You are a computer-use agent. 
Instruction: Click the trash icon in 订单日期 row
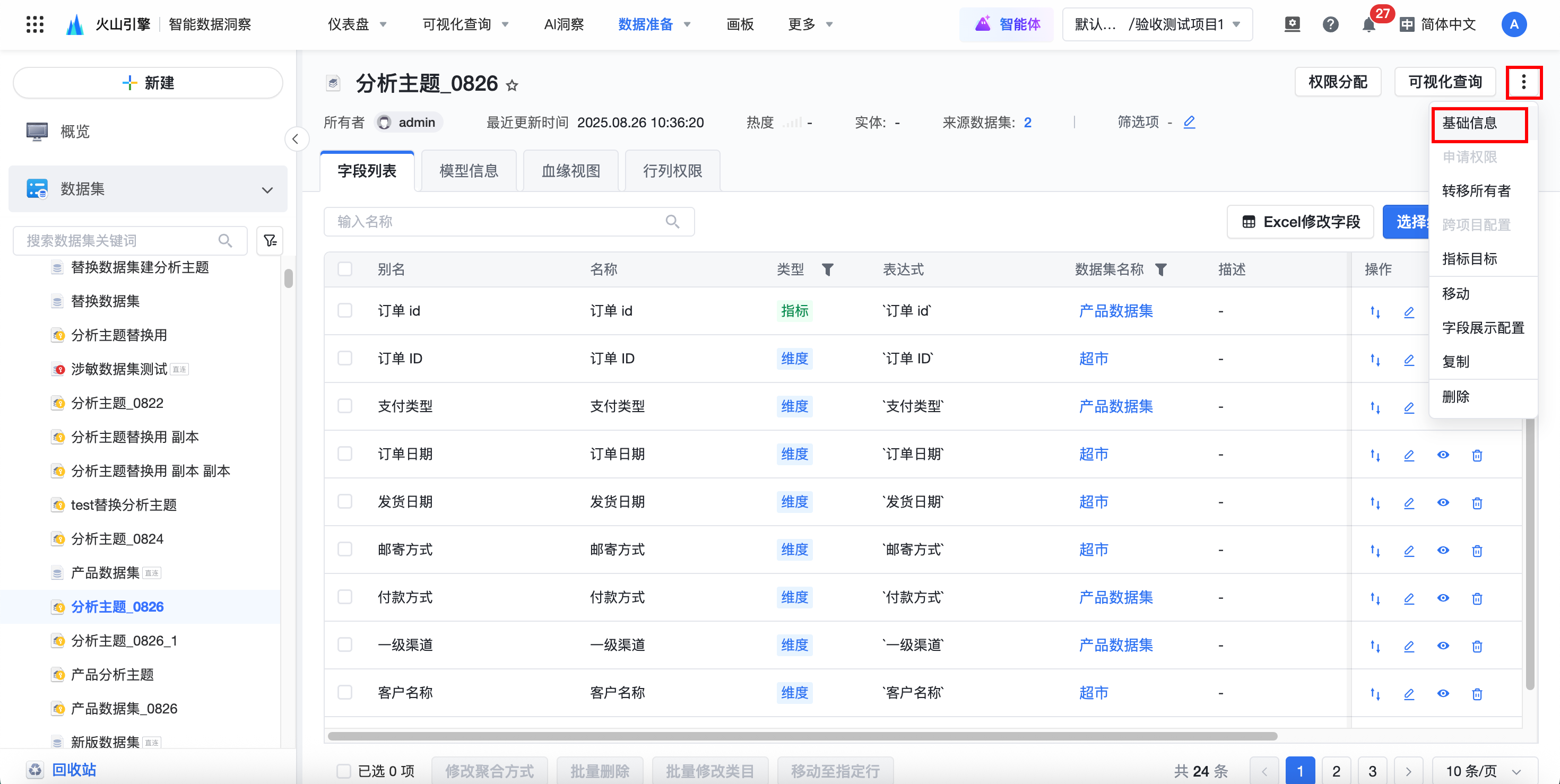point(1477,455)
